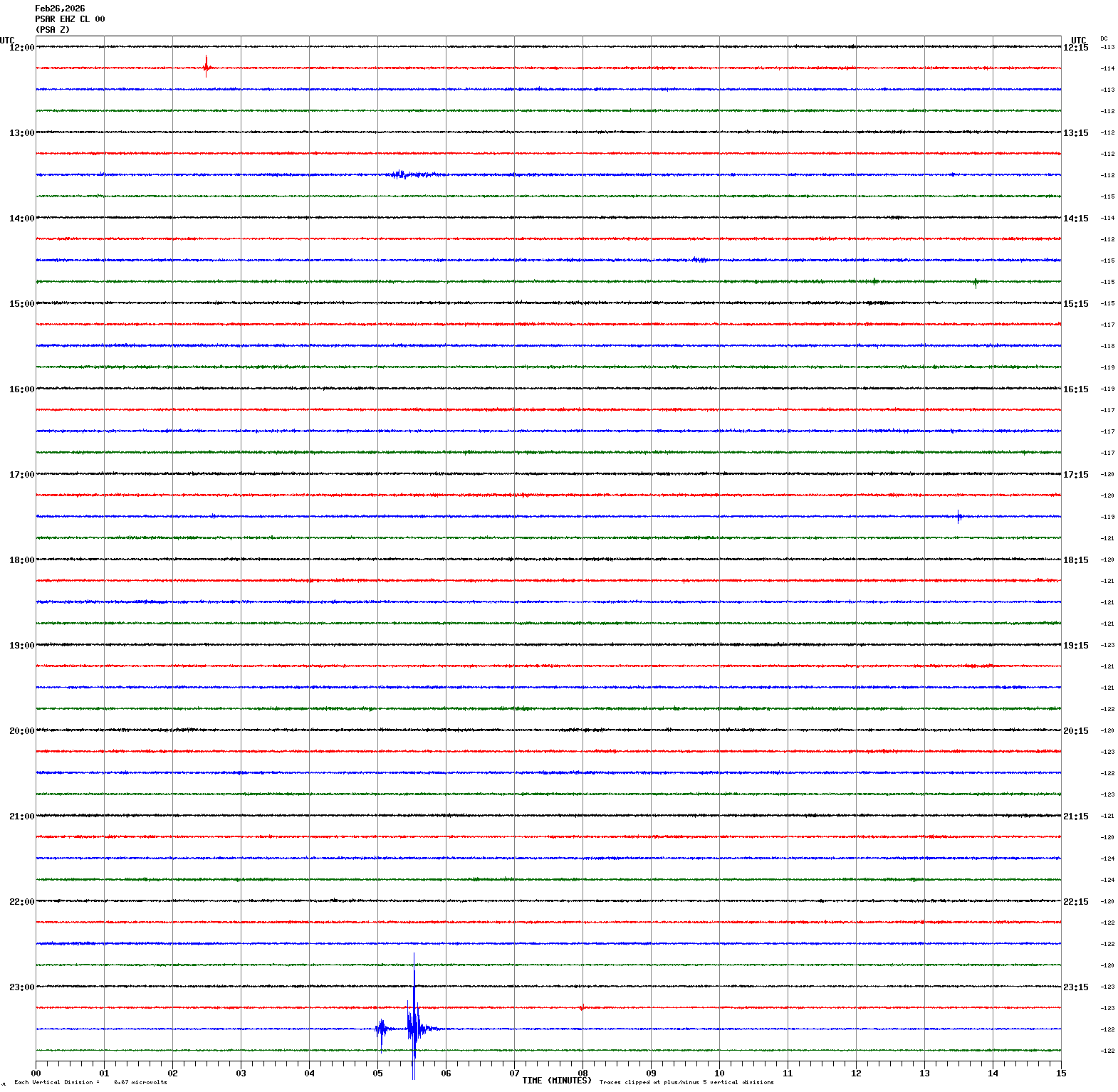Click the smaller blue precursor event at minute 05

(381, 1028)
